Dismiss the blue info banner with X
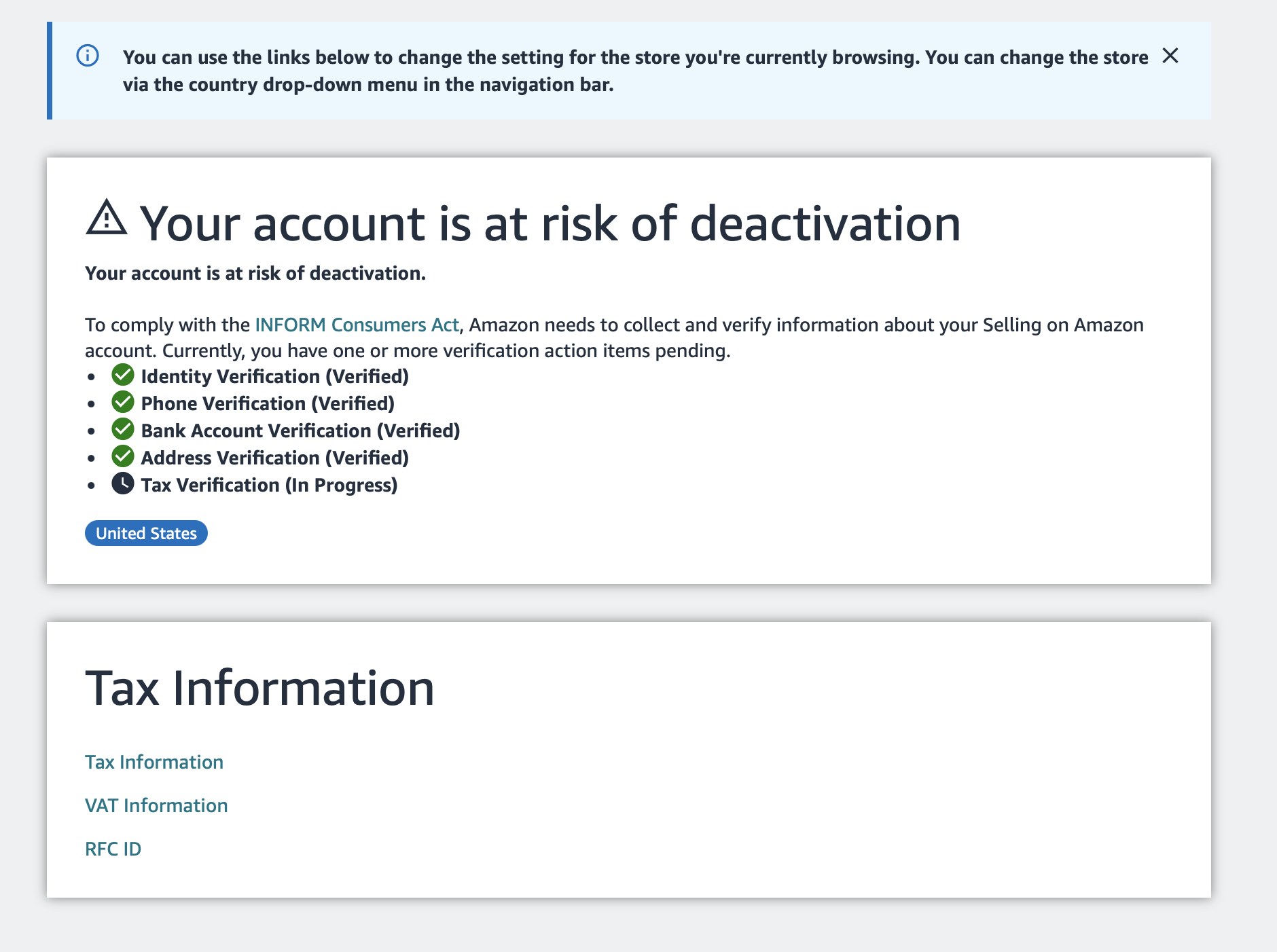1277x952 pixels. pyautogui.click(x=1170, y=56)
